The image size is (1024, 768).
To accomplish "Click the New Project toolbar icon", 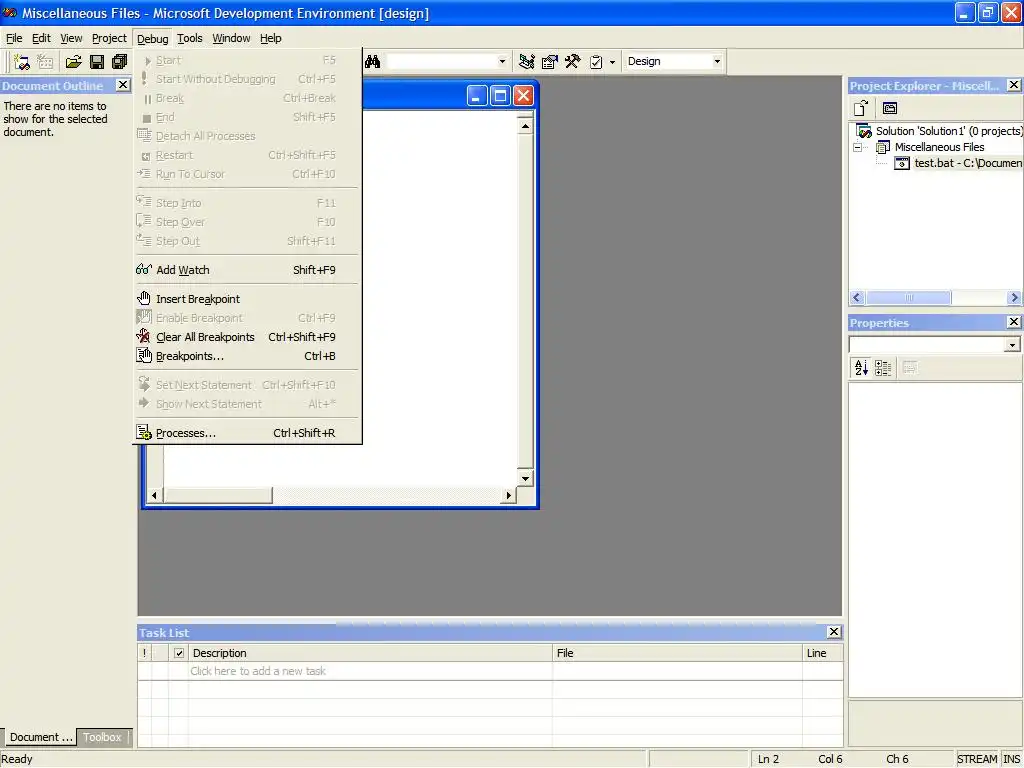I will (22, 61).
